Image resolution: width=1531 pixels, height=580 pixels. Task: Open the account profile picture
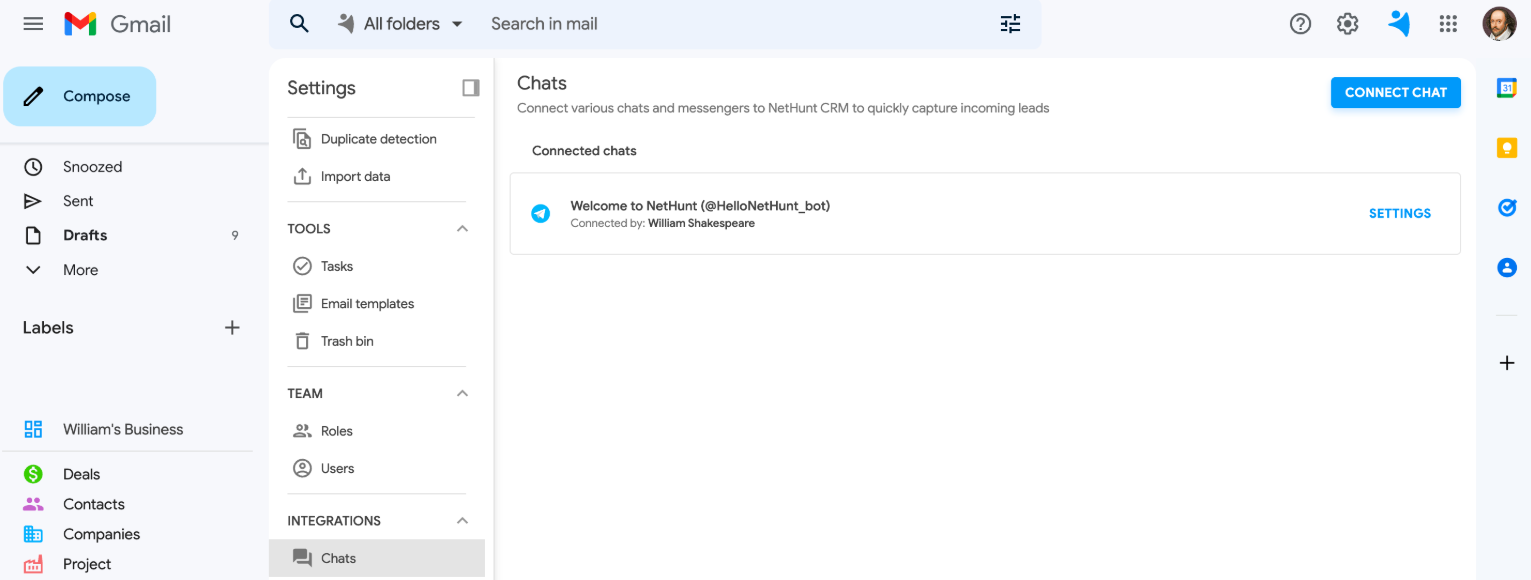tap(1499, 23)
